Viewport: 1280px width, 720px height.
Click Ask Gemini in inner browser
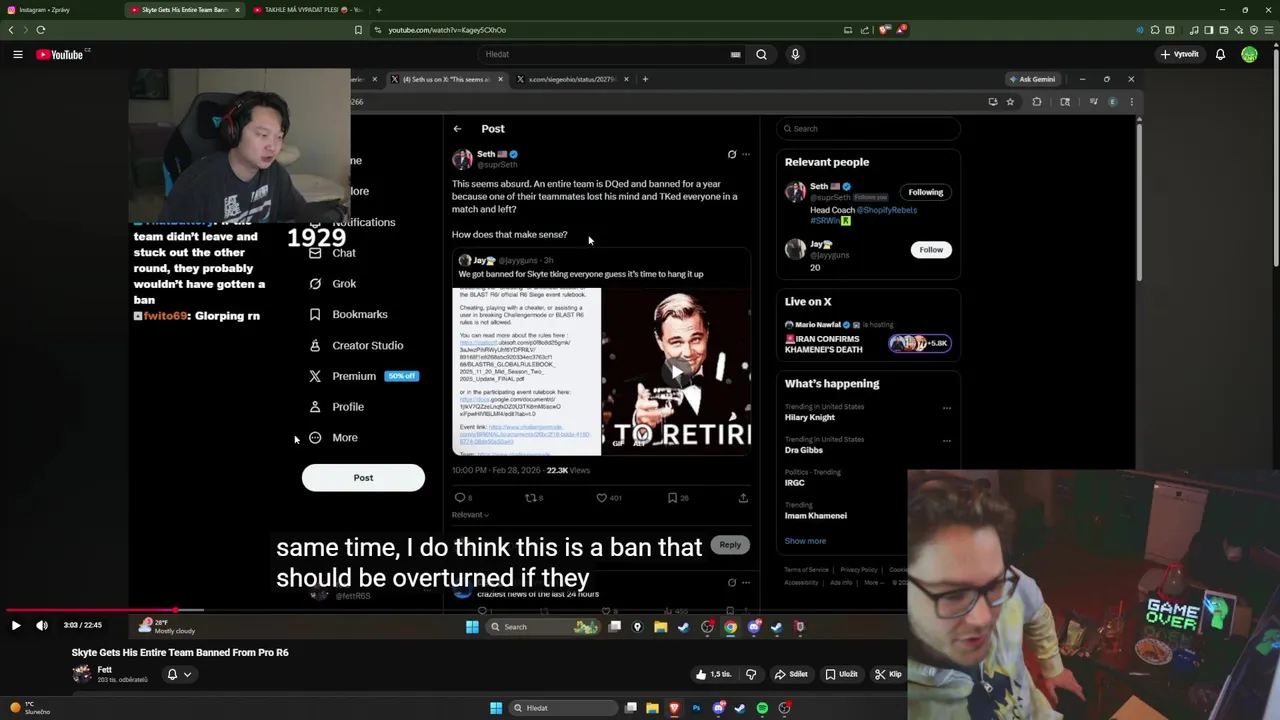(1032, 79)
